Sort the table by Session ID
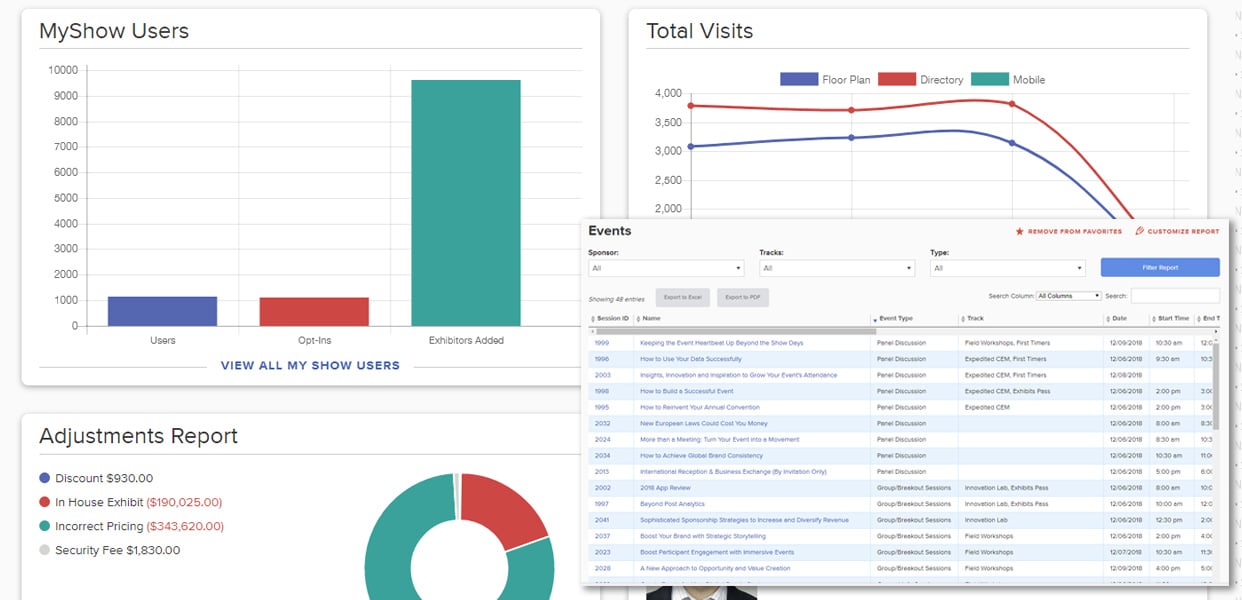Screen dimensions: 1242x600 coord(612,318)
